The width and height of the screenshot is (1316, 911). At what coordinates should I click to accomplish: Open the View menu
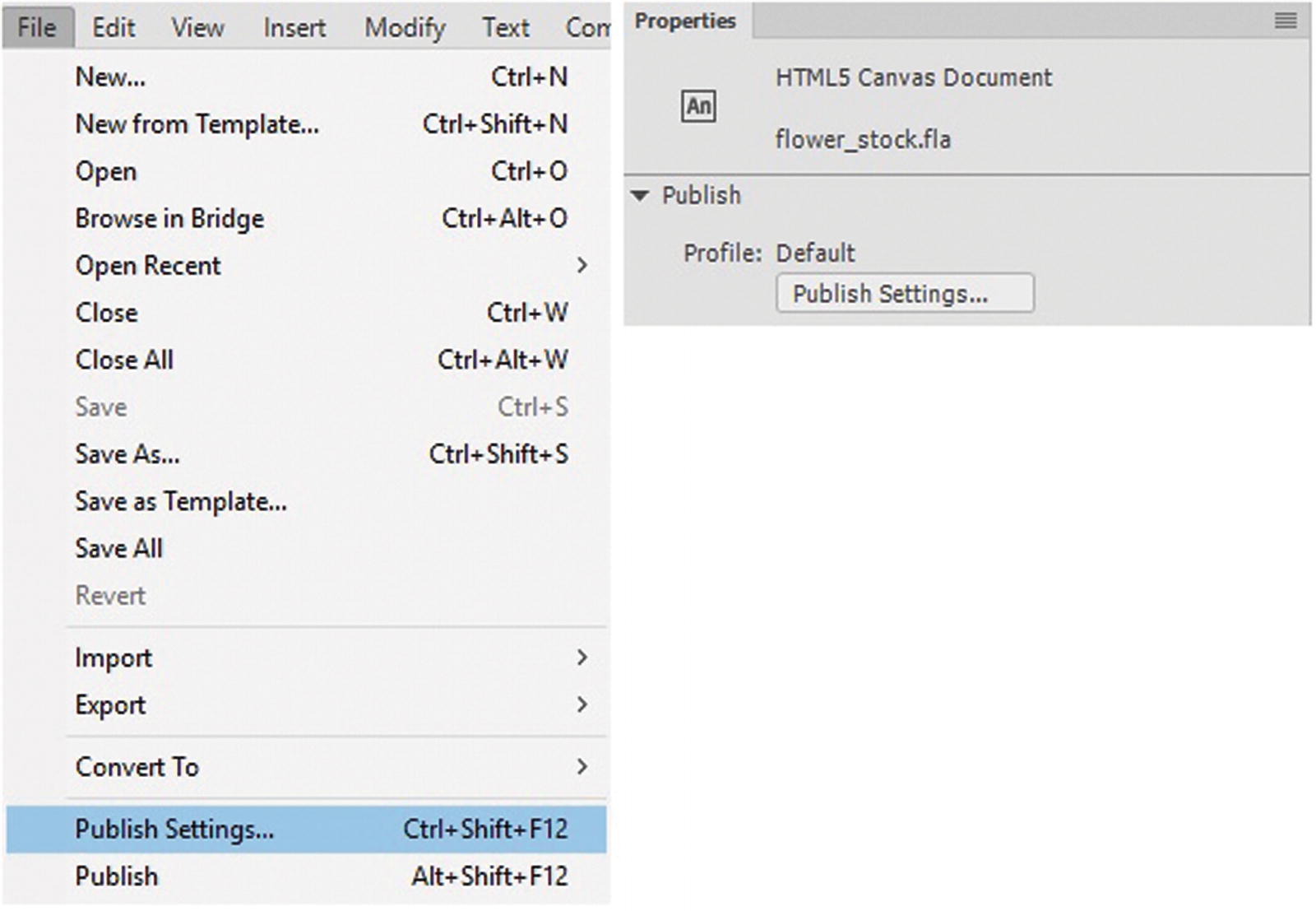tap(197, 28)
